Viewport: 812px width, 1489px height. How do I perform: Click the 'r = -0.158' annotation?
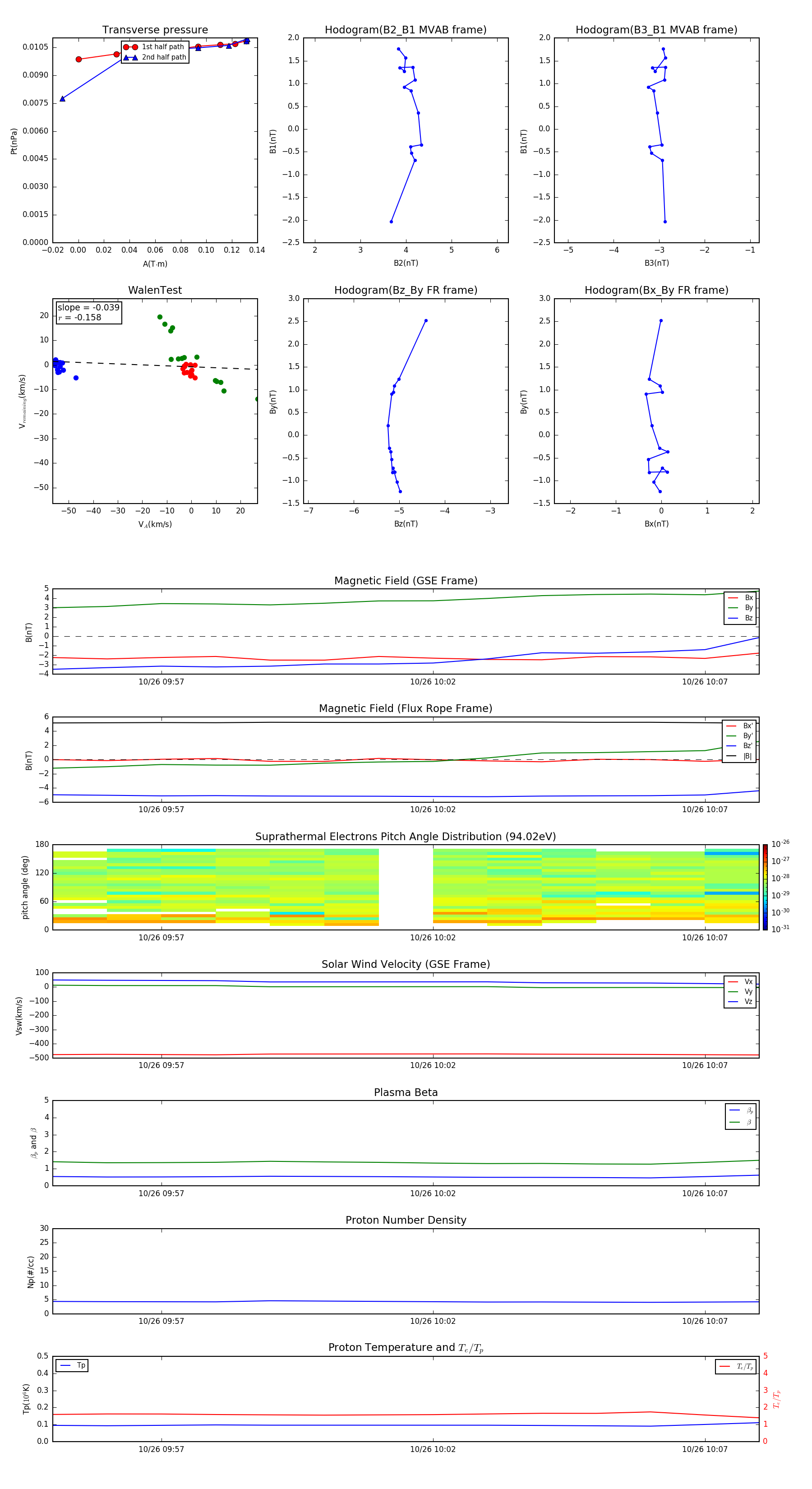(80, 317)
